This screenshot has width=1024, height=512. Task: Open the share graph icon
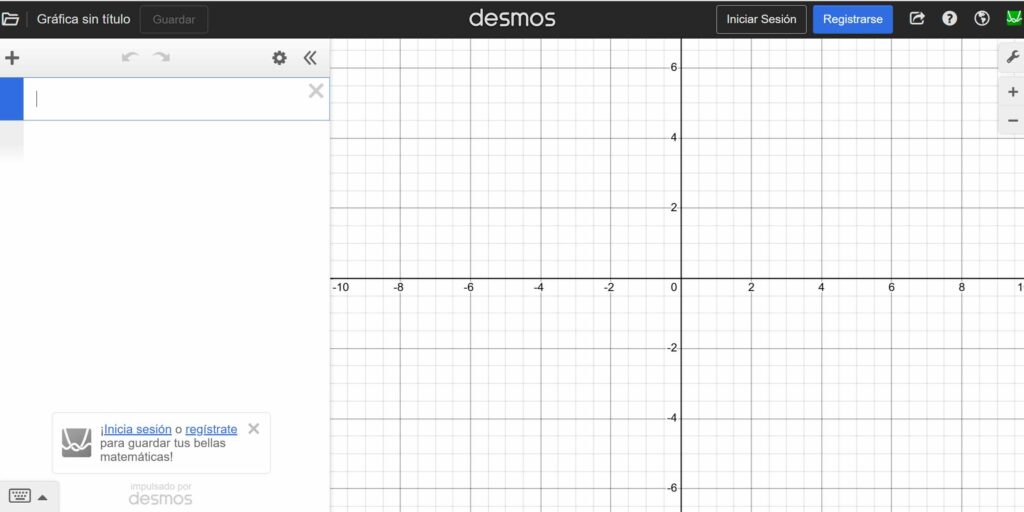918,19
